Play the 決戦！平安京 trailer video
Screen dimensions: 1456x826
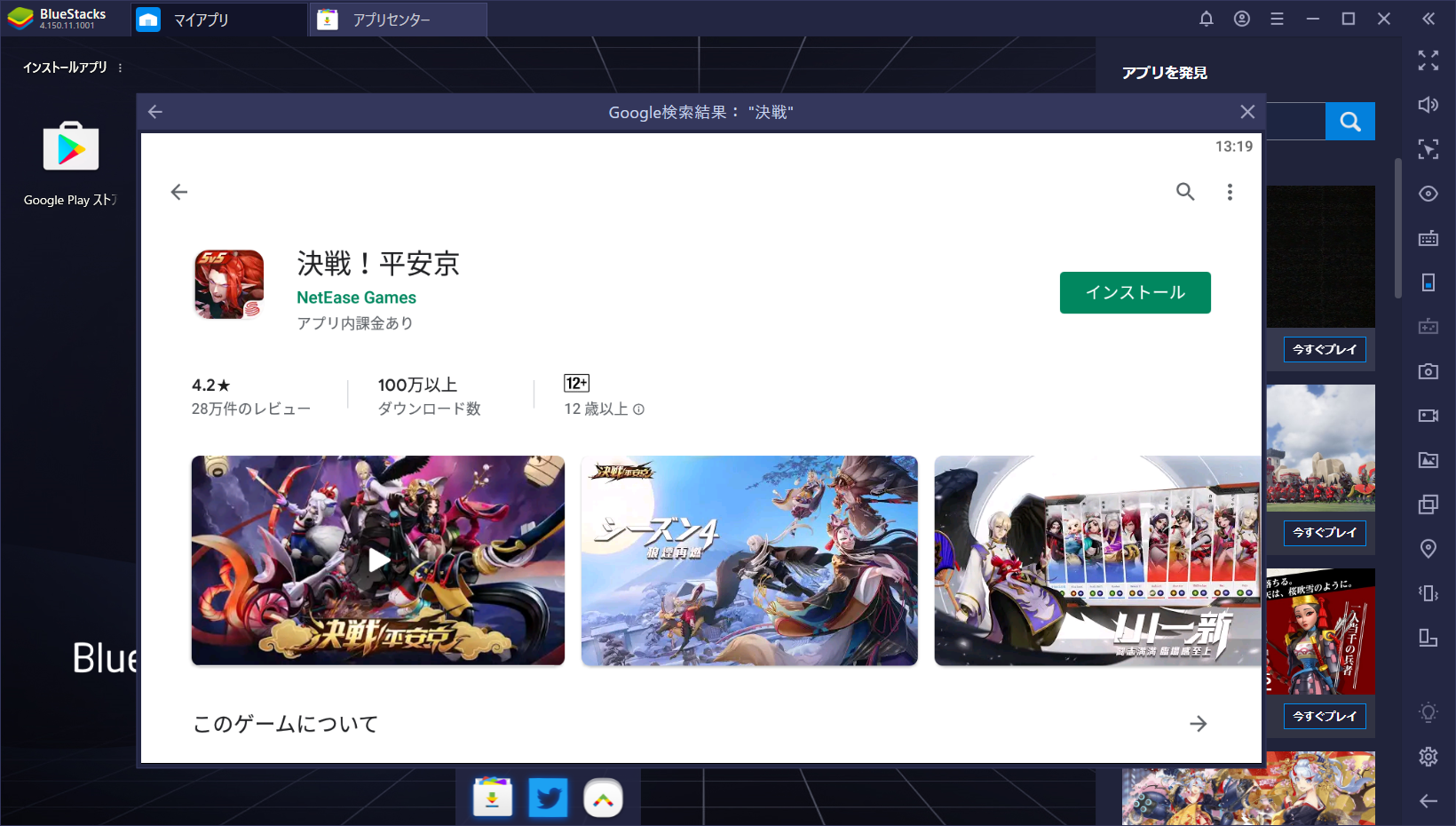(378, 560)
